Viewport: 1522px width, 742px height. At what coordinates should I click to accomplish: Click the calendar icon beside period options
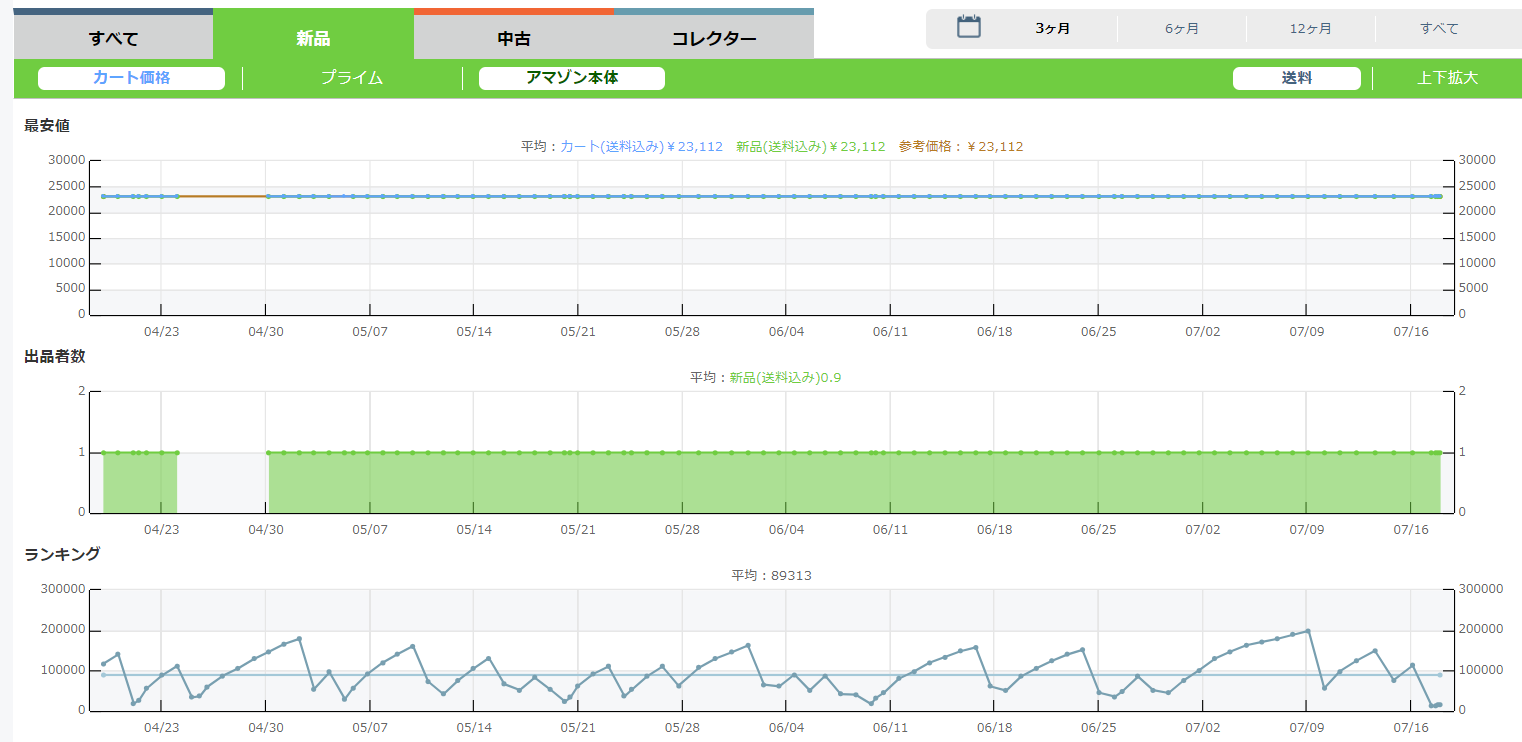(x=968, y=27)
